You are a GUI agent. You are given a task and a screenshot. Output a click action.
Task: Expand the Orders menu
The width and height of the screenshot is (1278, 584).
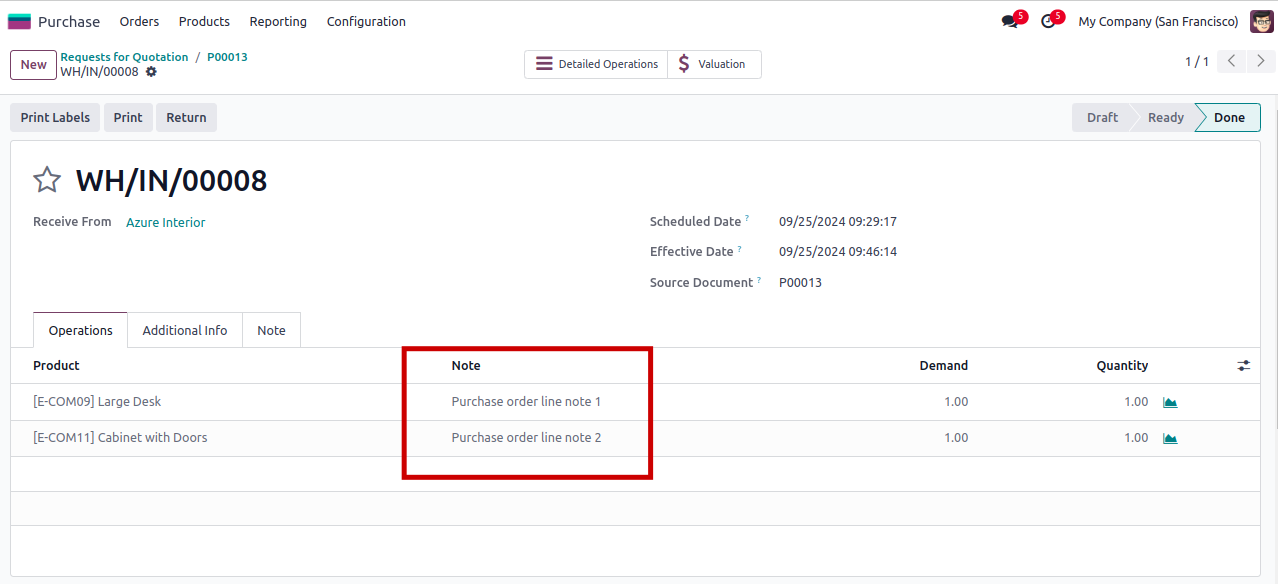139,21
